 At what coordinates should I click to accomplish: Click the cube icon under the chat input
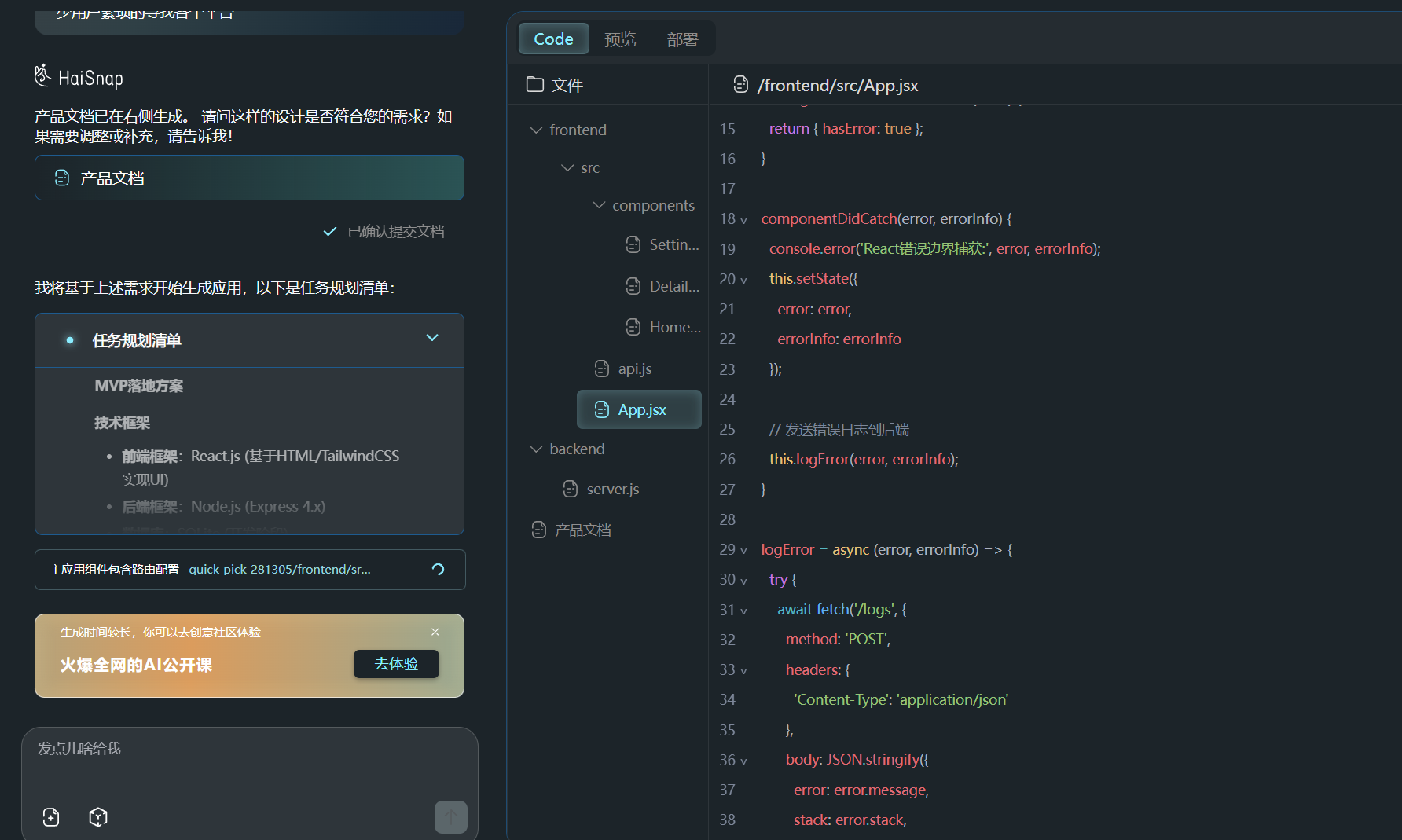(98, 817)
